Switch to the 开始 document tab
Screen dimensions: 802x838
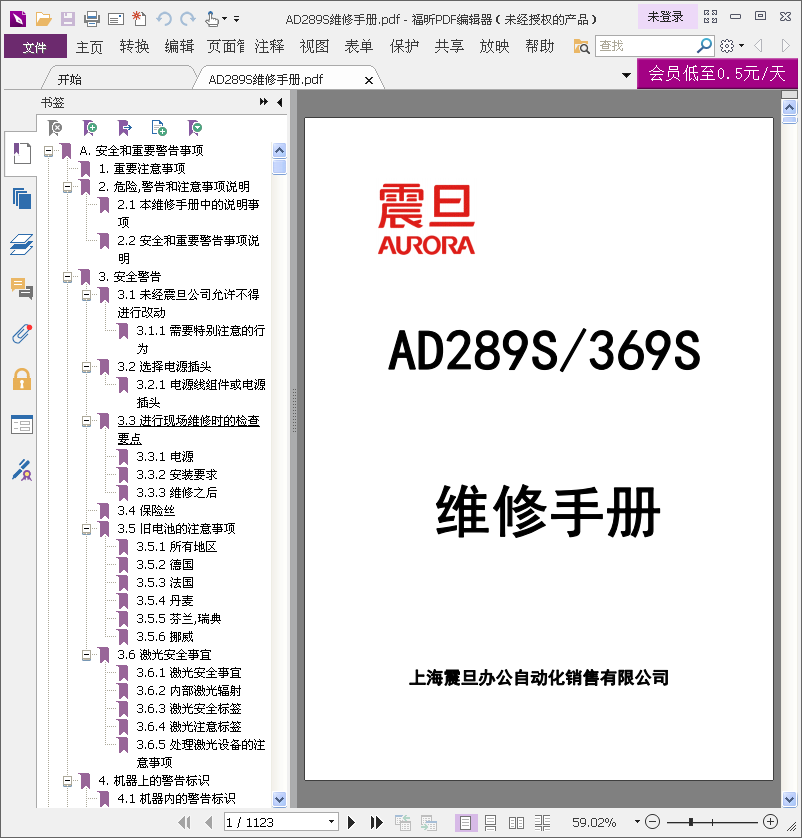tap(69, 80)
